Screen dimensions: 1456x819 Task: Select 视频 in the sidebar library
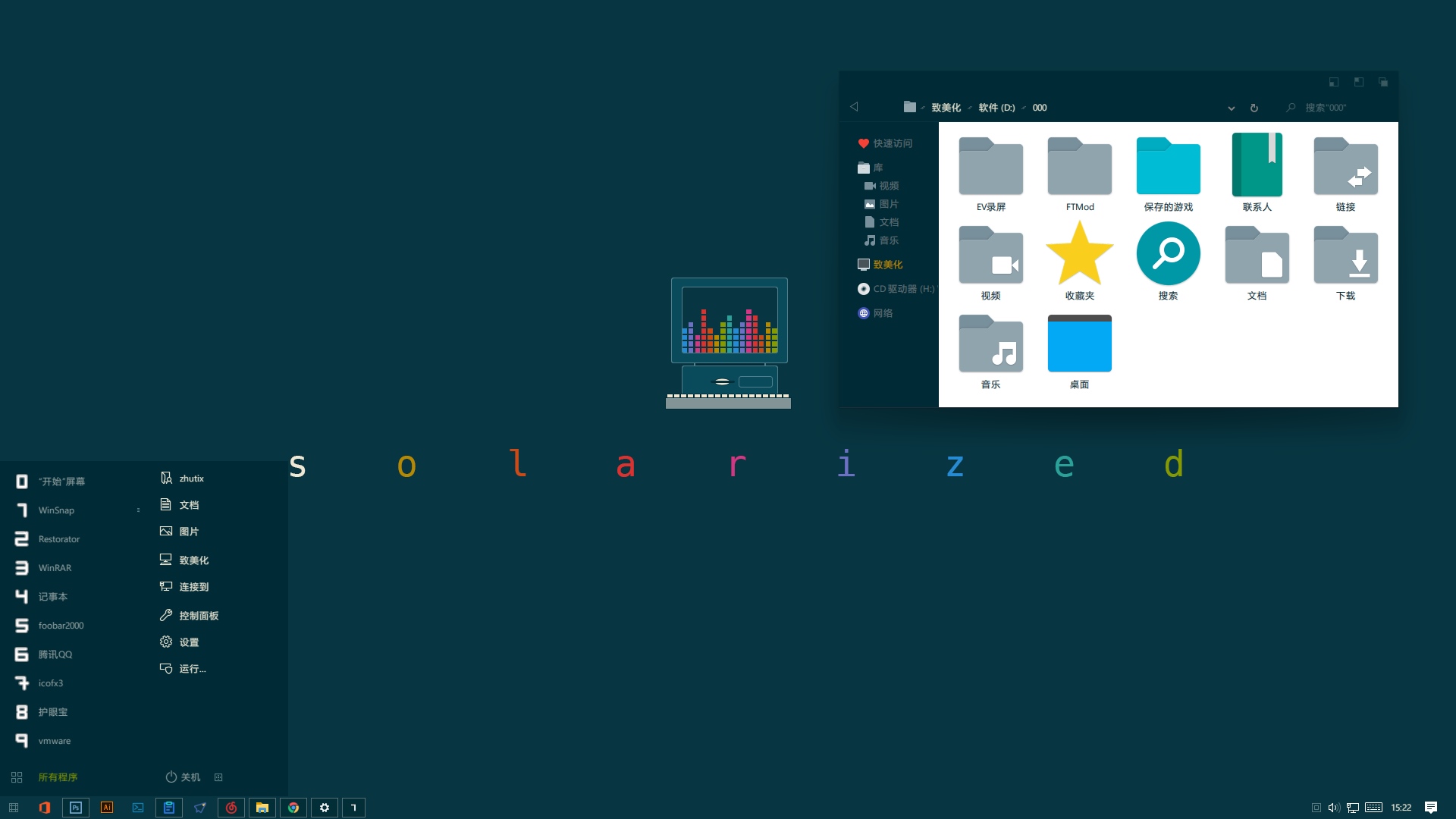882,186
